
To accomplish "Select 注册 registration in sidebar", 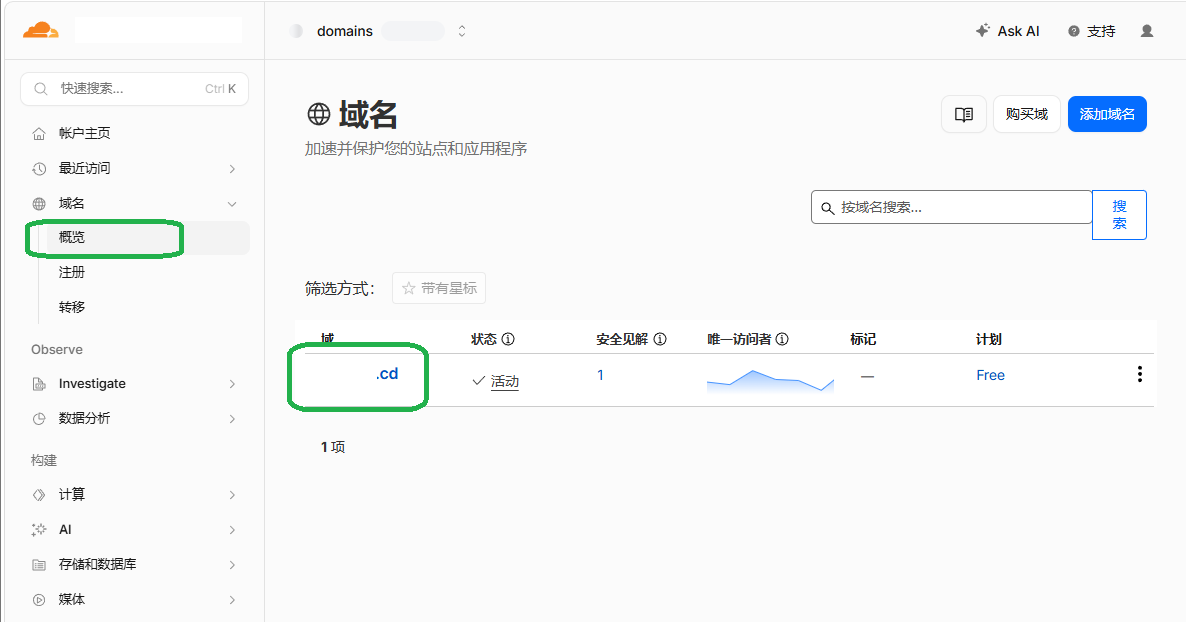I will (72, 272).
